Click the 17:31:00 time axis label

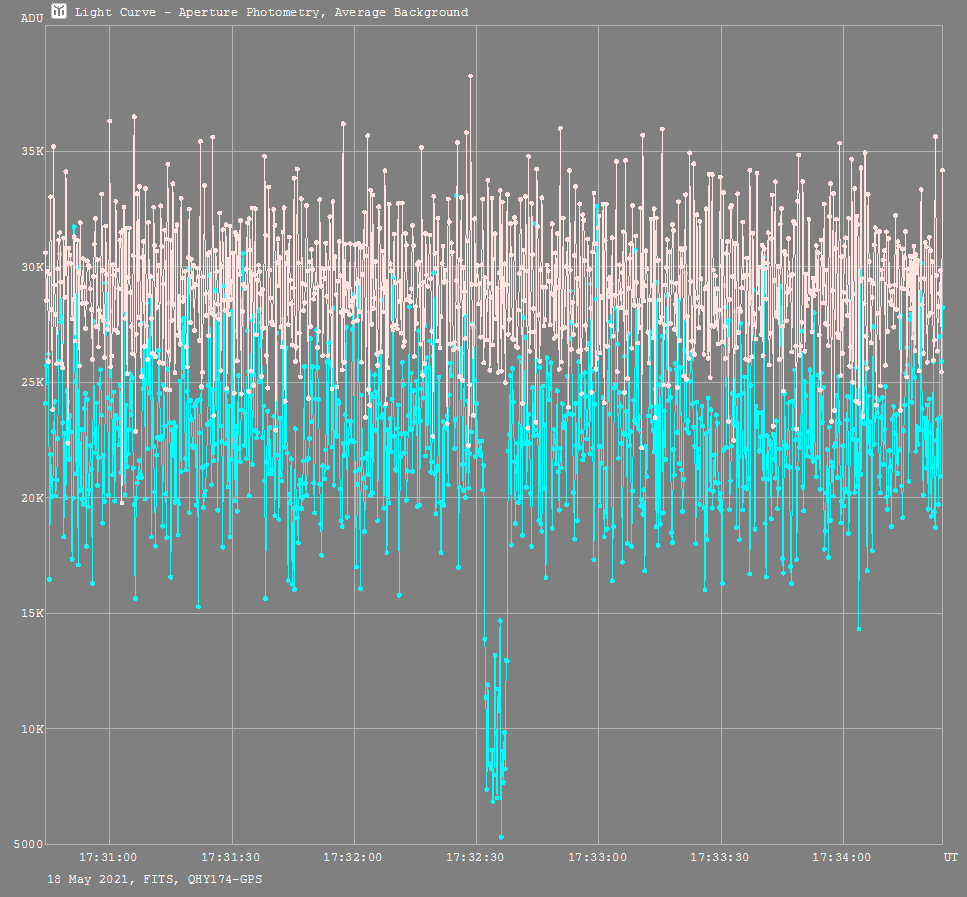tap(108, 858)
